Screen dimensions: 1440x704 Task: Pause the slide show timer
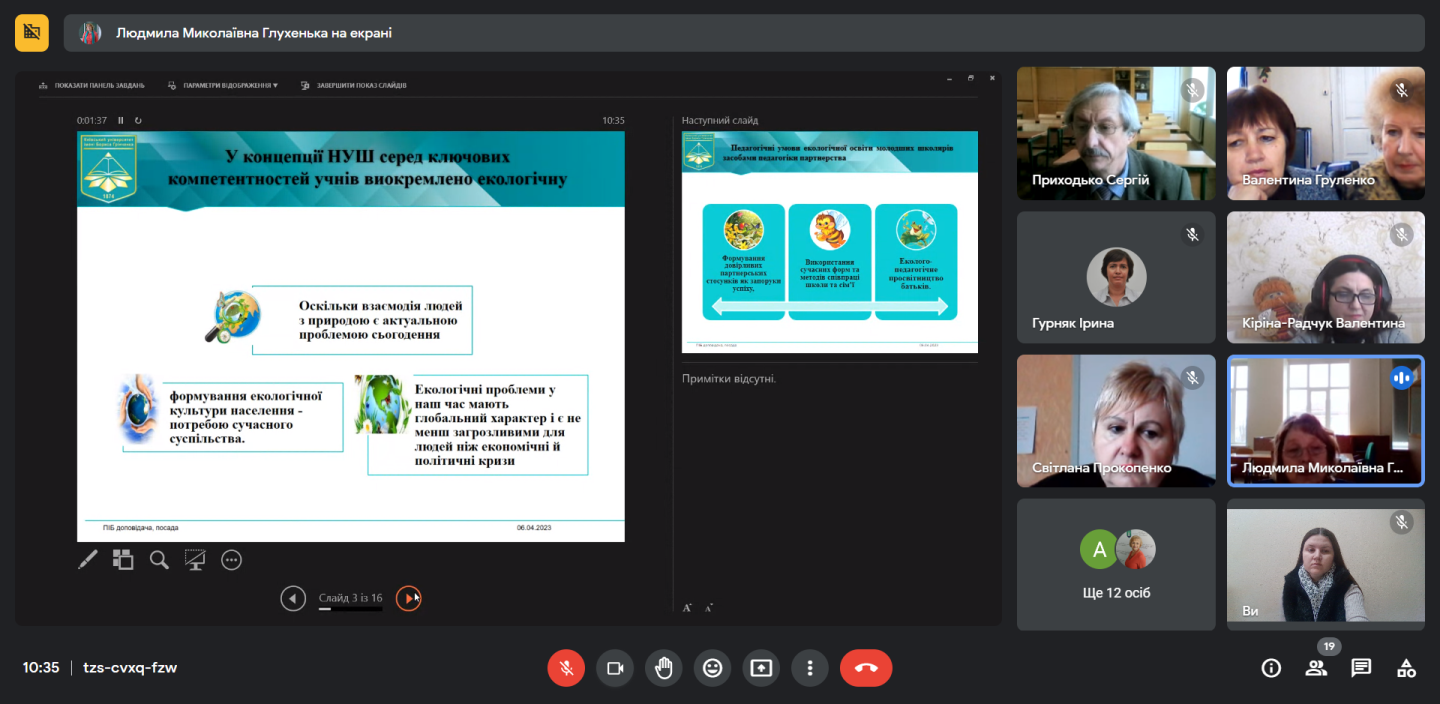point(121,120)
